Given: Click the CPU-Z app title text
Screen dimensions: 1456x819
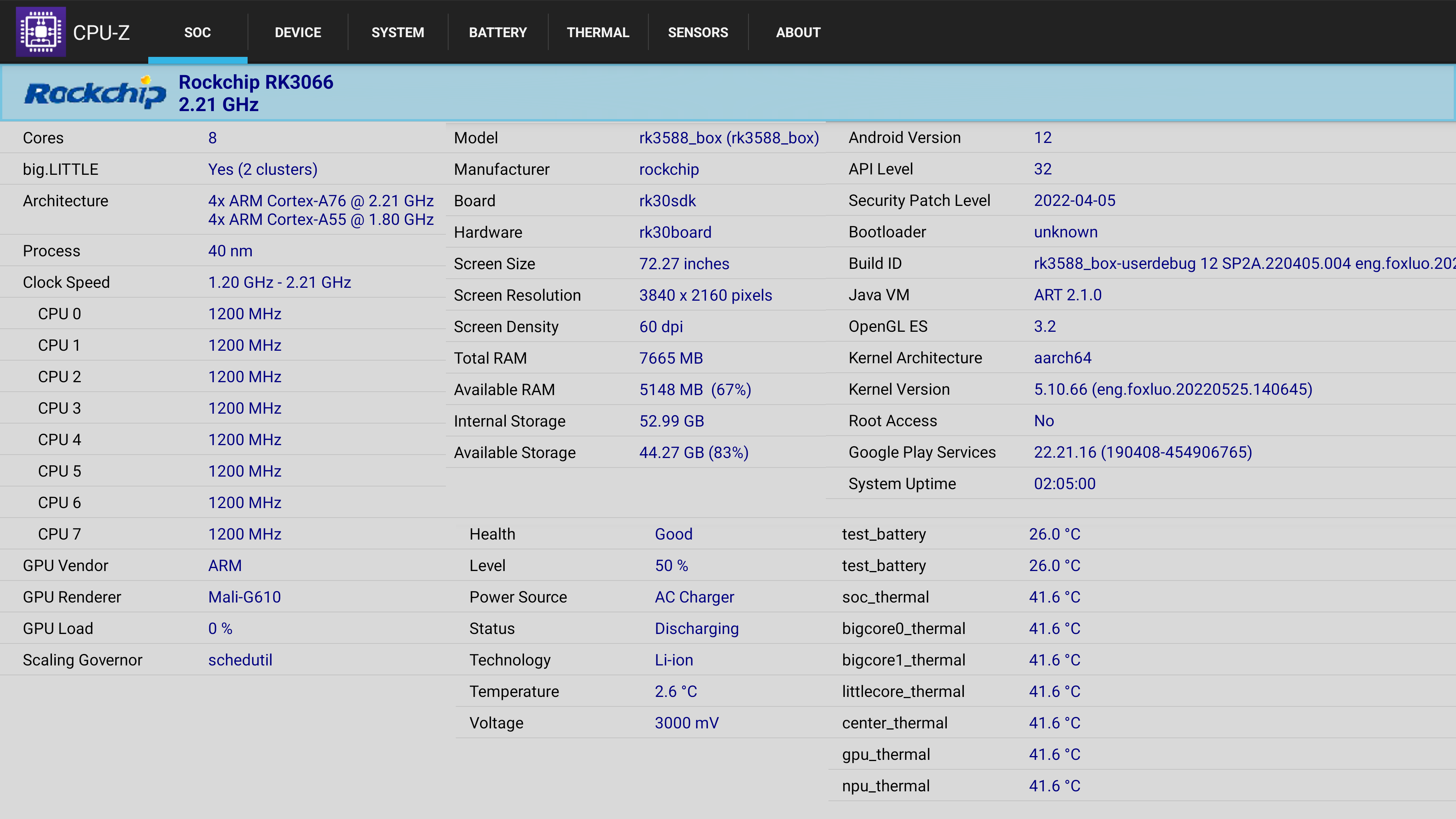Looking at the screenshot, I should (x=101, y=33).
